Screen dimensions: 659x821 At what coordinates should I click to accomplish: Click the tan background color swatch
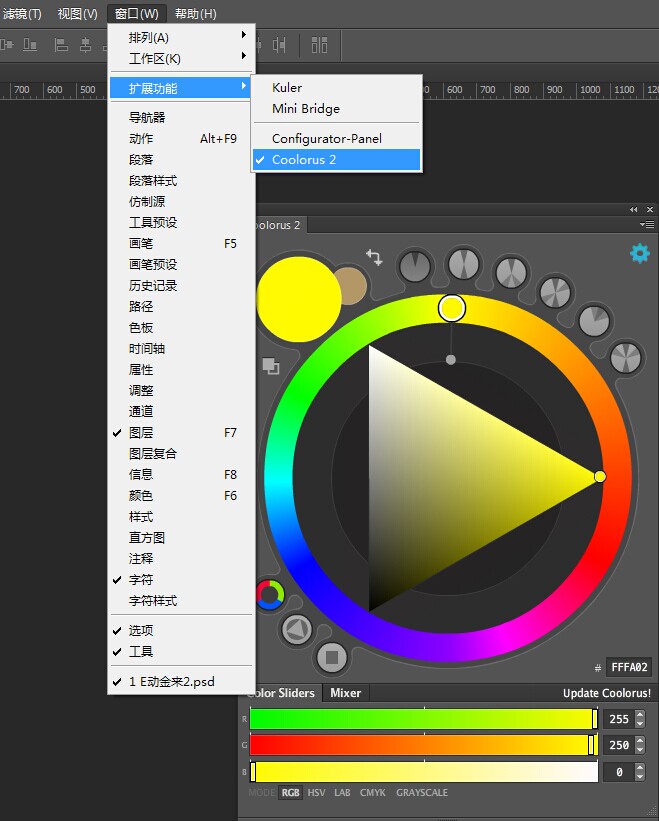point(354,285)
